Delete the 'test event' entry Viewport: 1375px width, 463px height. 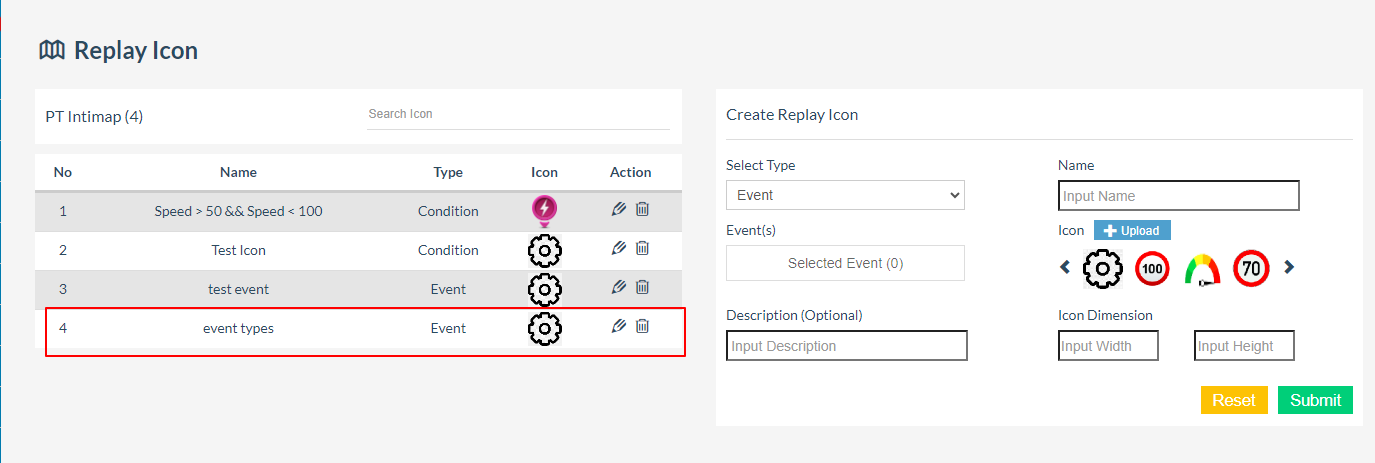pos(643,287)
